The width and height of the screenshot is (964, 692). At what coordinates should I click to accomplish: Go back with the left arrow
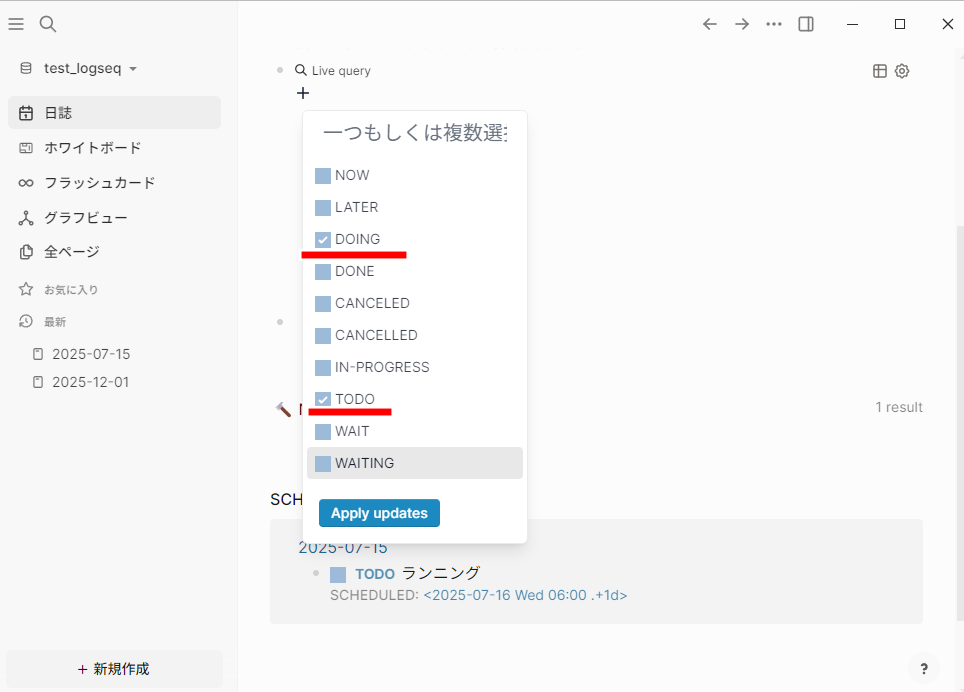pos(709,24)
